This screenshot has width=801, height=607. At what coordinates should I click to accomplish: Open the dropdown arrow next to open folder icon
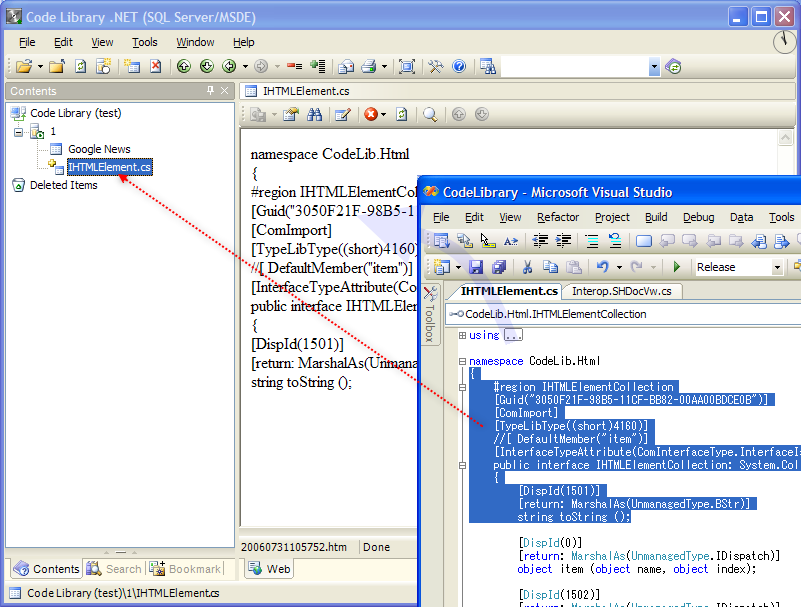pyautogui.click(x=40, y=66)
